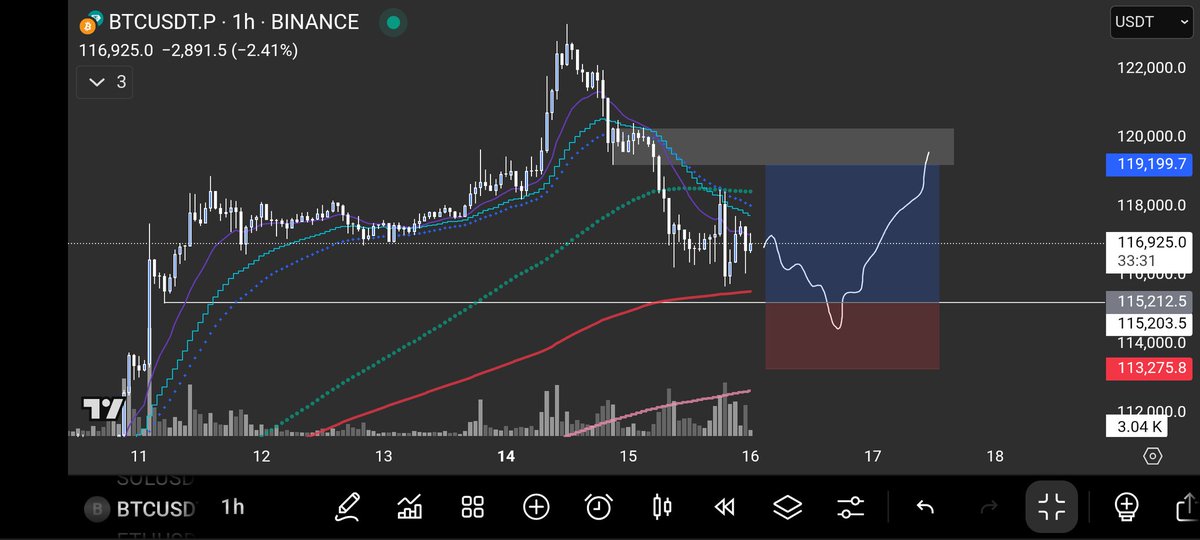Select the blue long position profit zone
Viewport: 1200px width, 540px height.
pos(852,233)
